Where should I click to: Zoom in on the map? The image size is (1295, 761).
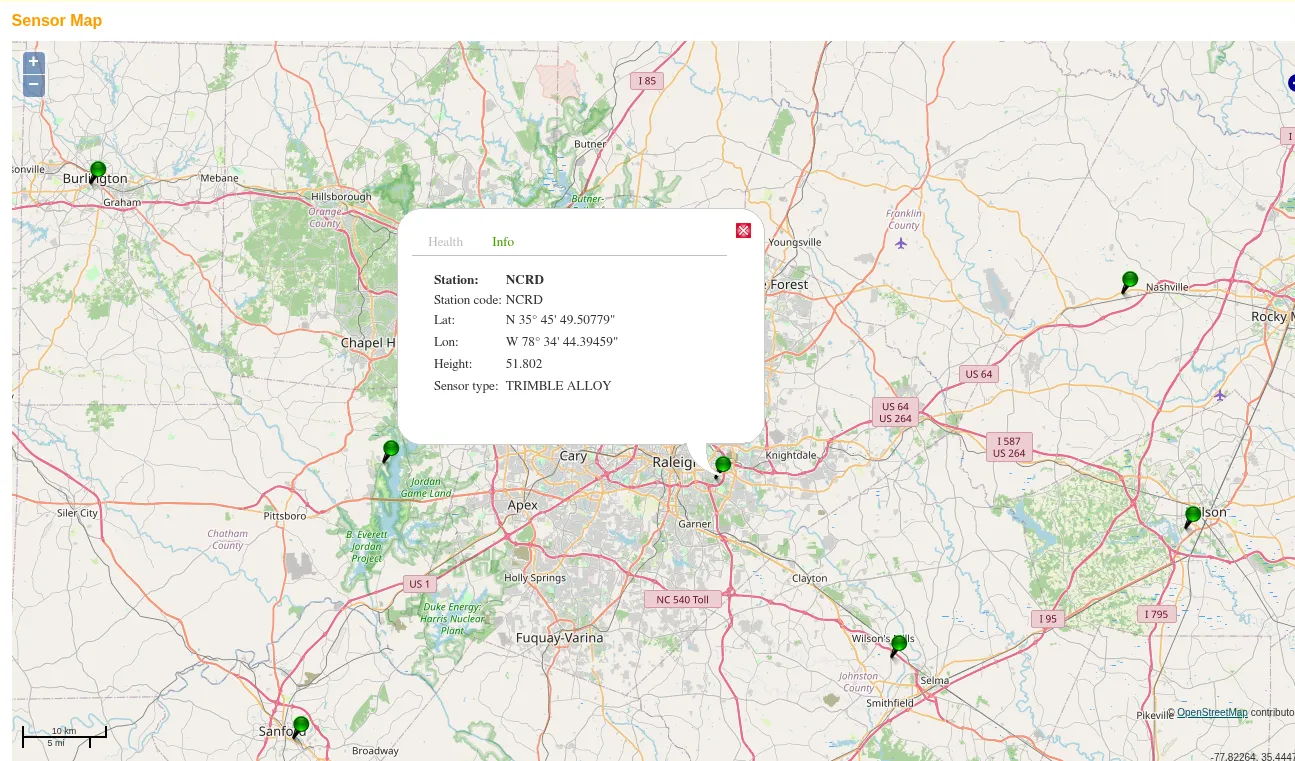(x=34, y=63)
